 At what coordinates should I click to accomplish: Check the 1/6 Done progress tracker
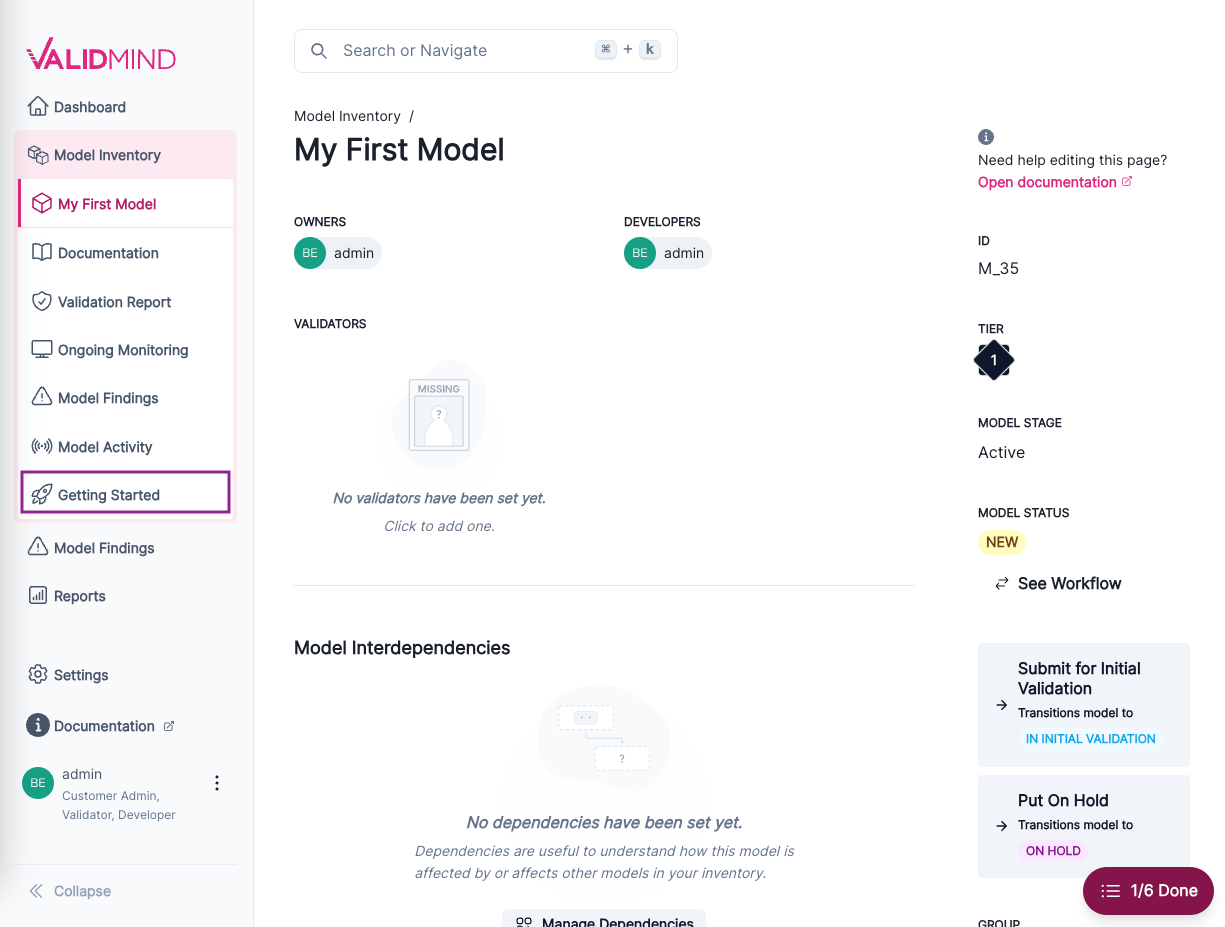[x=1147, y=890]
